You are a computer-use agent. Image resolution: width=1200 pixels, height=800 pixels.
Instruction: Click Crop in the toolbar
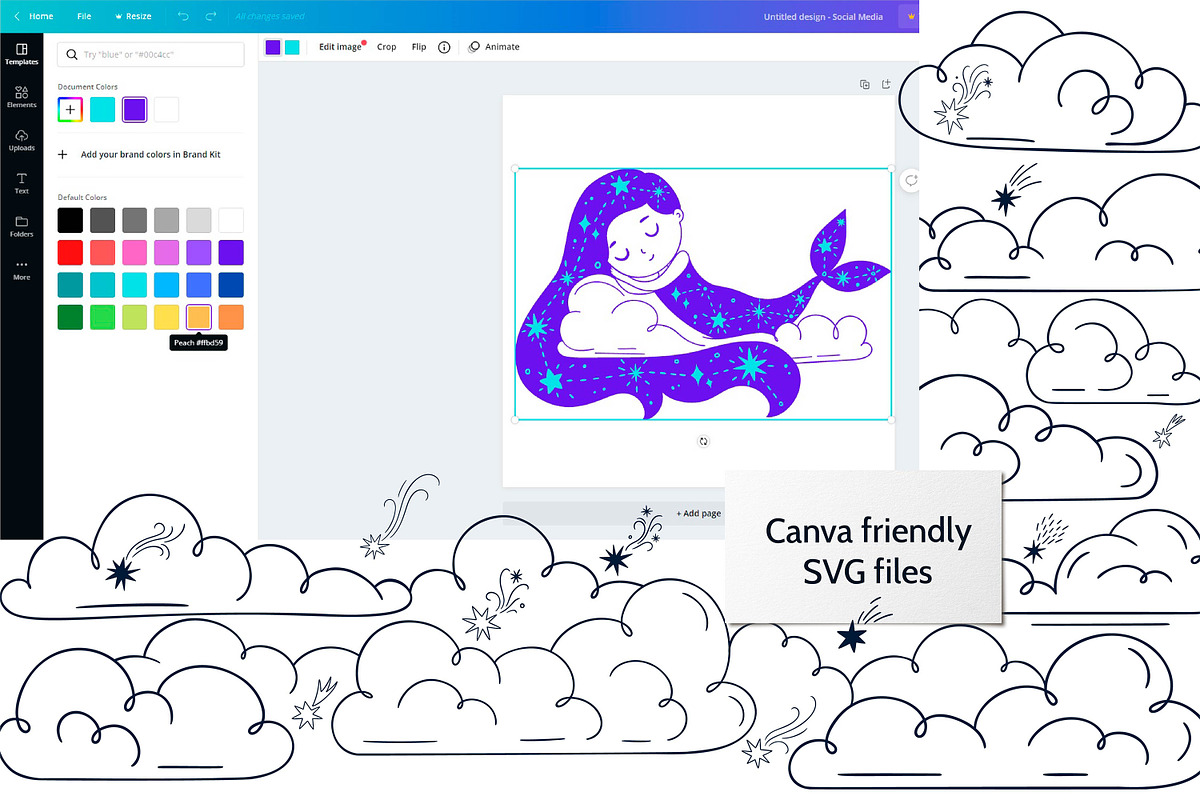[387, 47]
